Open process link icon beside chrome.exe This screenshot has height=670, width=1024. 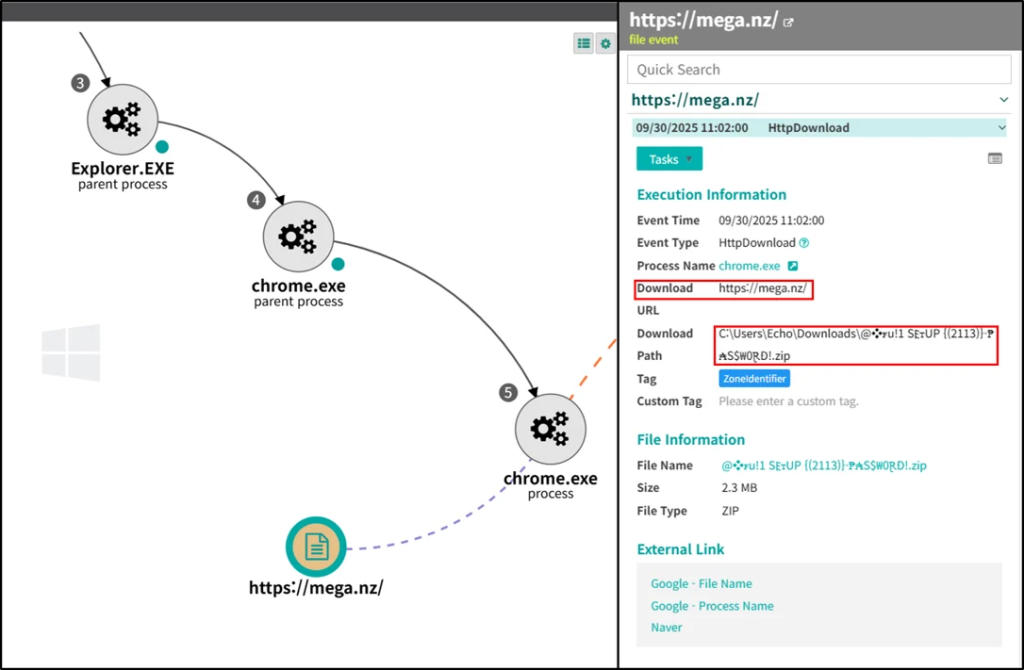coord(793,266)
